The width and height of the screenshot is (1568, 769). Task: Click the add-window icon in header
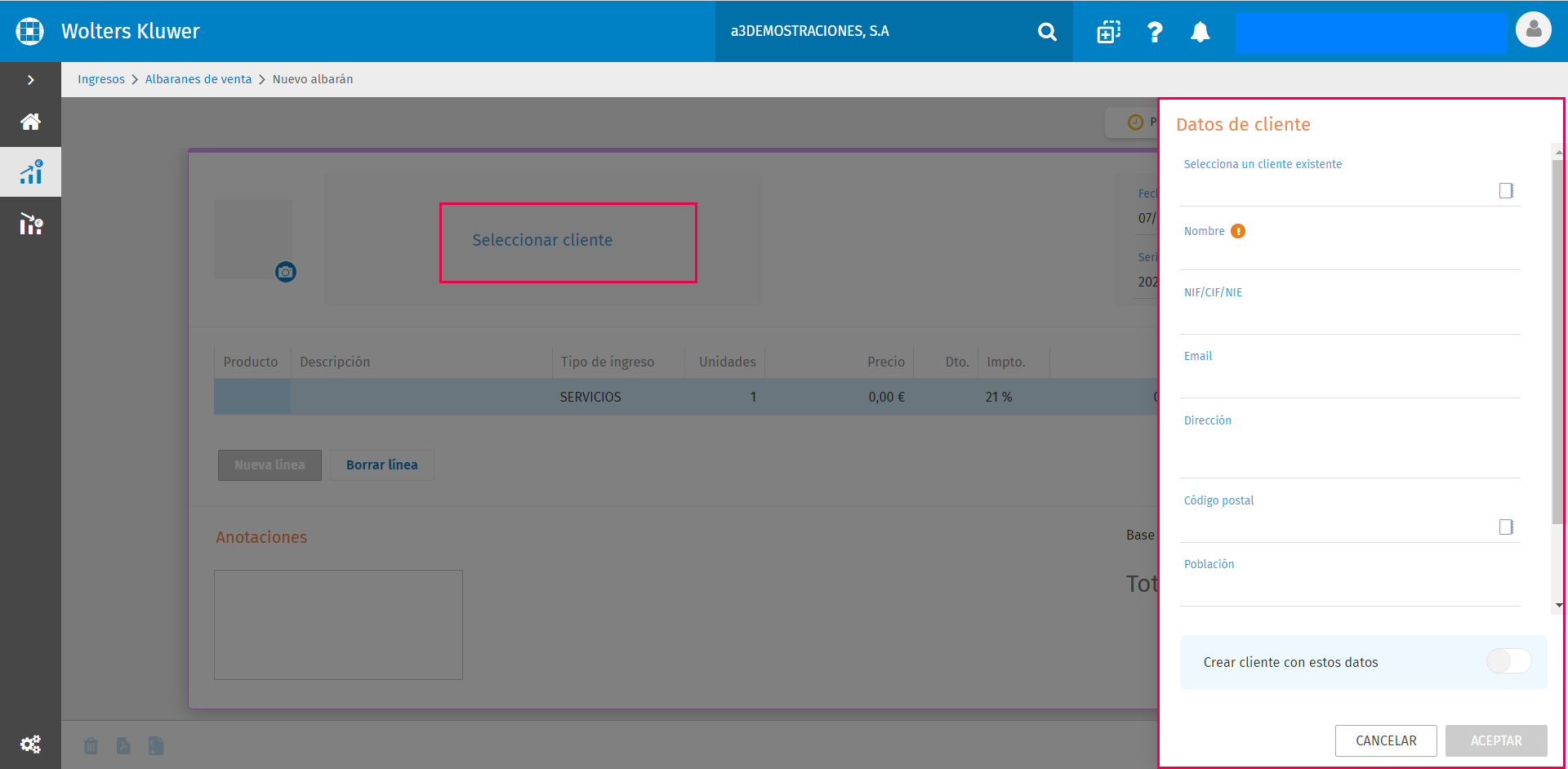coord(1108,32)
